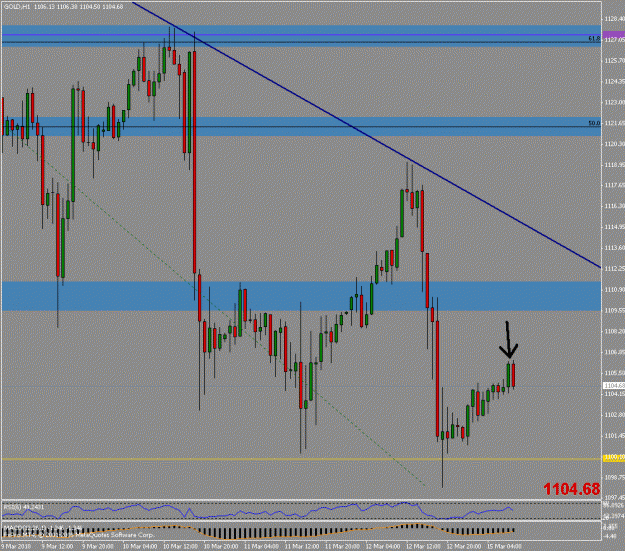Click the purple price tag on the axis
625x551 pixels.
pos(613,36)
